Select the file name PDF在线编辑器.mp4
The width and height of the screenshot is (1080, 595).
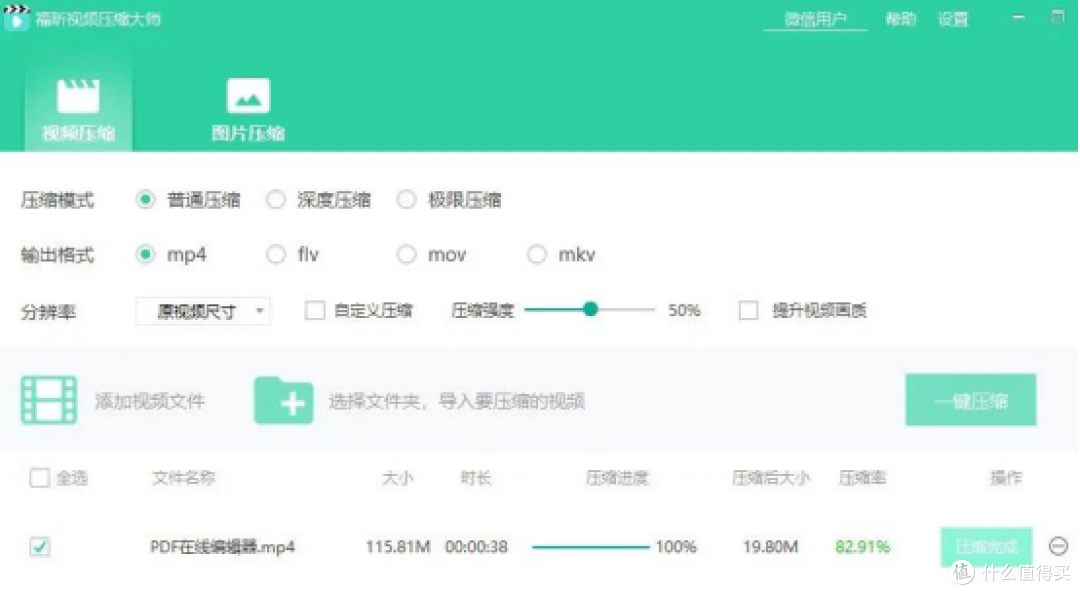click(222, 547)
